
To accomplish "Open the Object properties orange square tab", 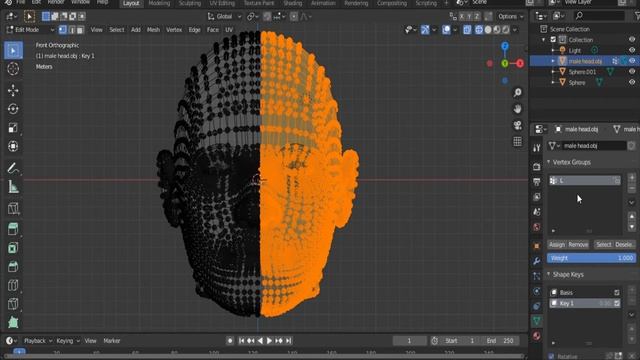I will click(x=537, y=246).
